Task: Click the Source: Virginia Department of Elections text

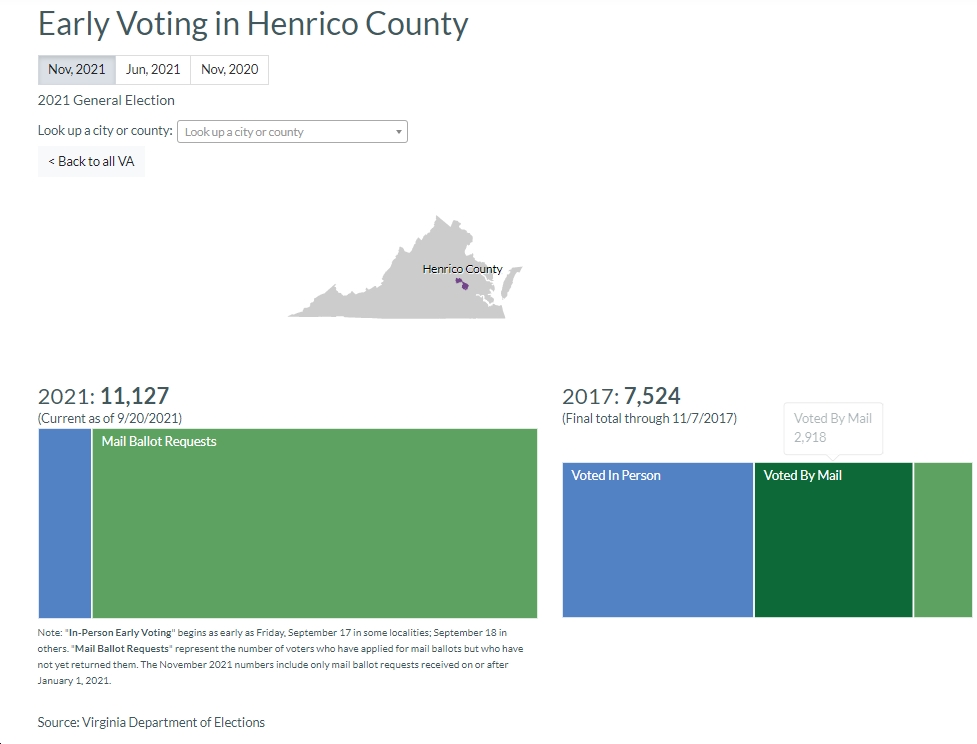Action: tap(151, 722)
